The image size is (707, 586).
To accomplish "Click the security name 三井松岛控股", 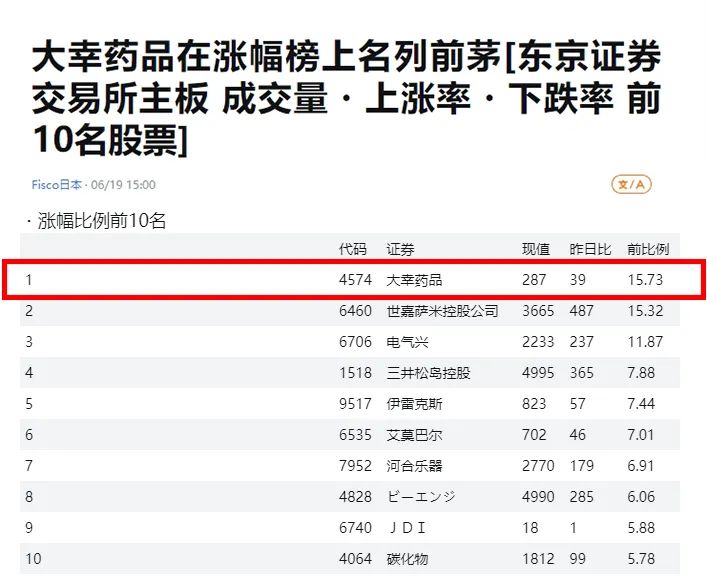I will click(x=428, y=373).
